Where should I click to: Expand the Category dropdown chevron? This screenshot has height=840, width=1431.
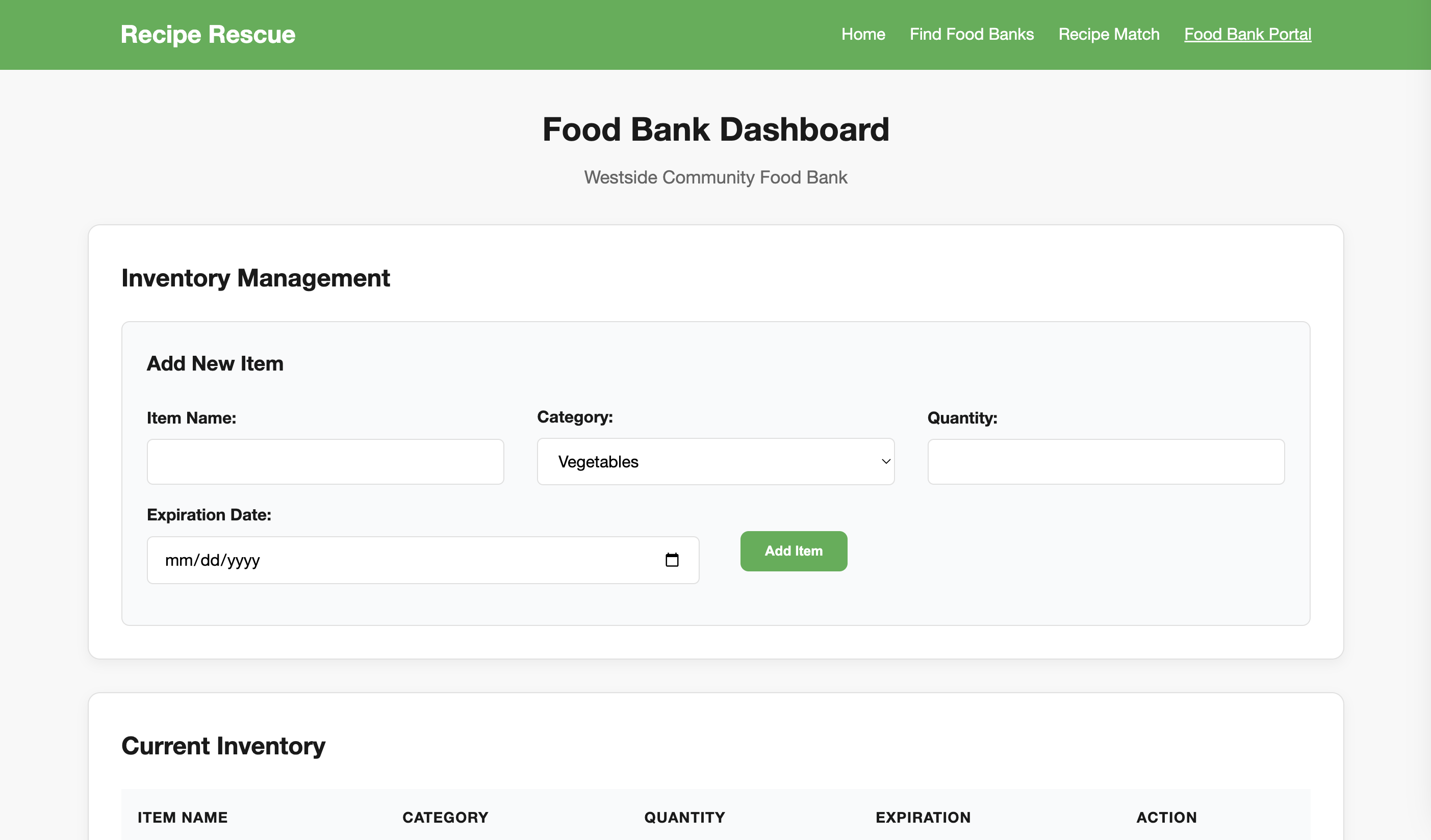(x=885, y=461)
